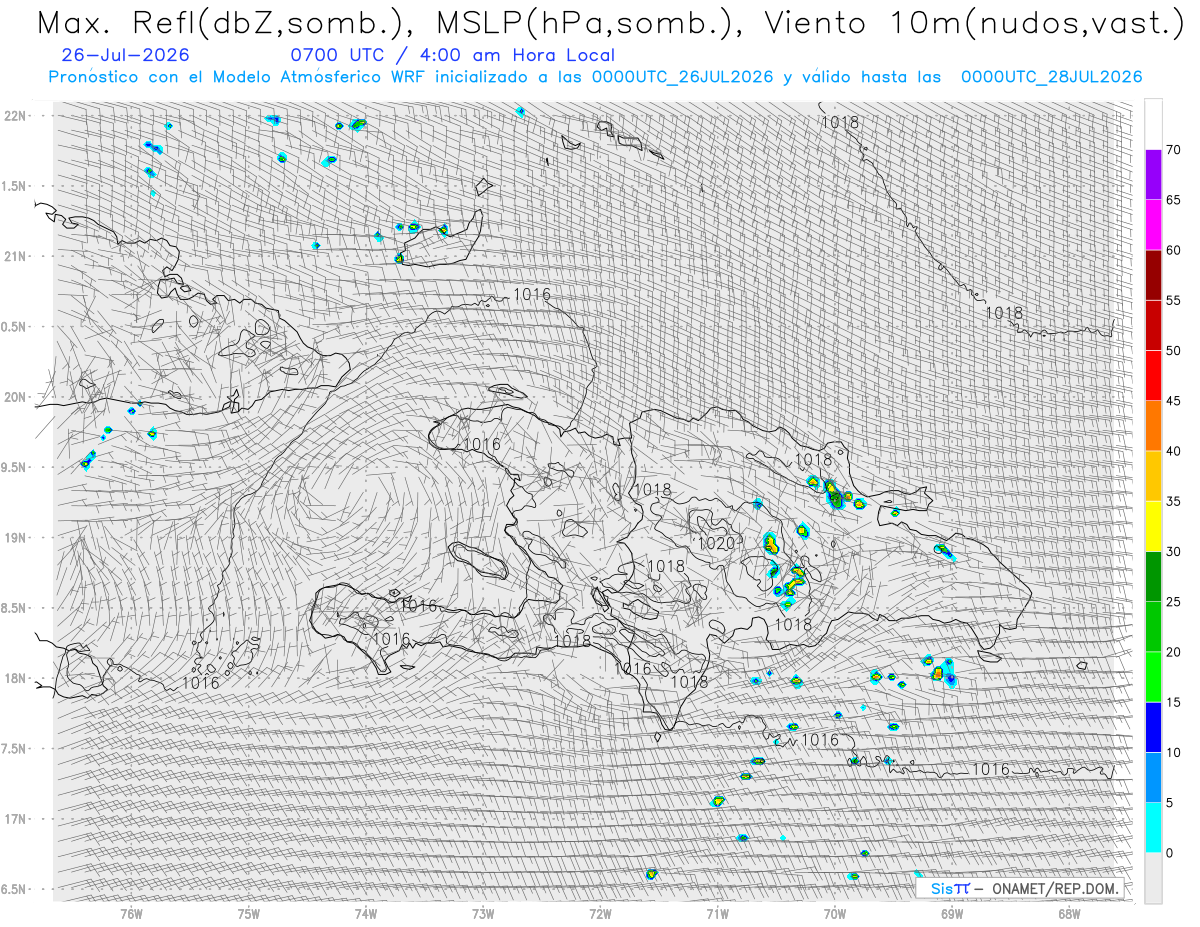
Task: Pick the cyan 0–5 dBZ color swatch
Action: coord(1153,828)
